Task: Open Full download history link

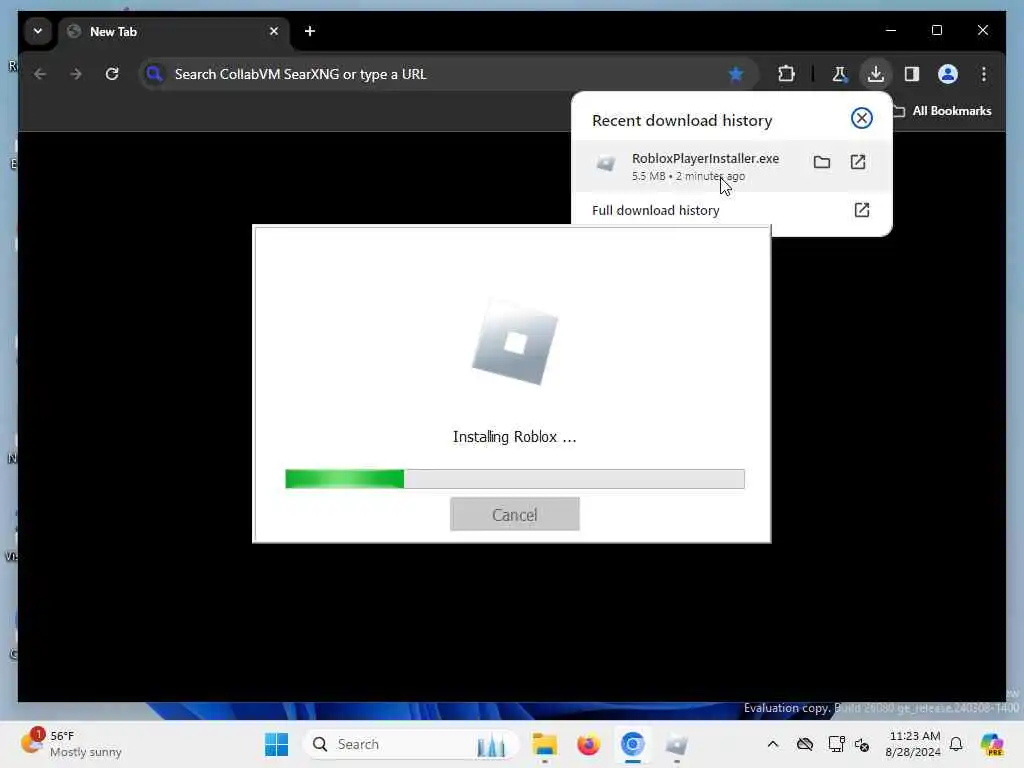Action: [x=656, y=210]
